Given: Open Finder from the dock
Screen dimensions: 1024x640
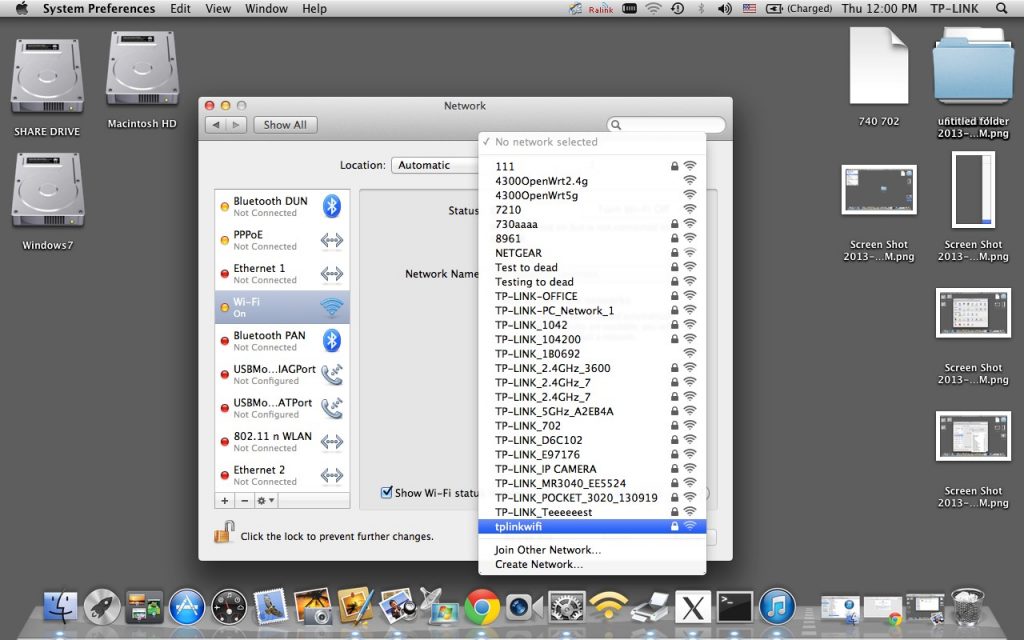Looking at the screenshot, I should pyautogui.click(x=61, y=607).
